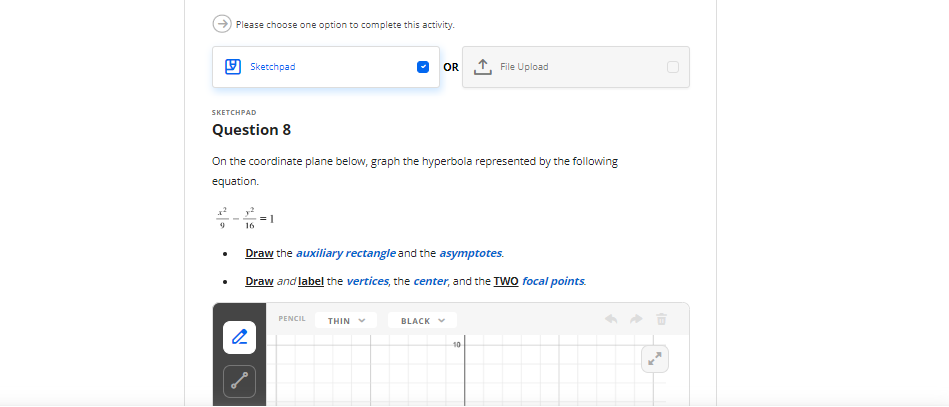Open the center glossary link
The width and height of the screenshot is (949, 407).
point(430,281)
